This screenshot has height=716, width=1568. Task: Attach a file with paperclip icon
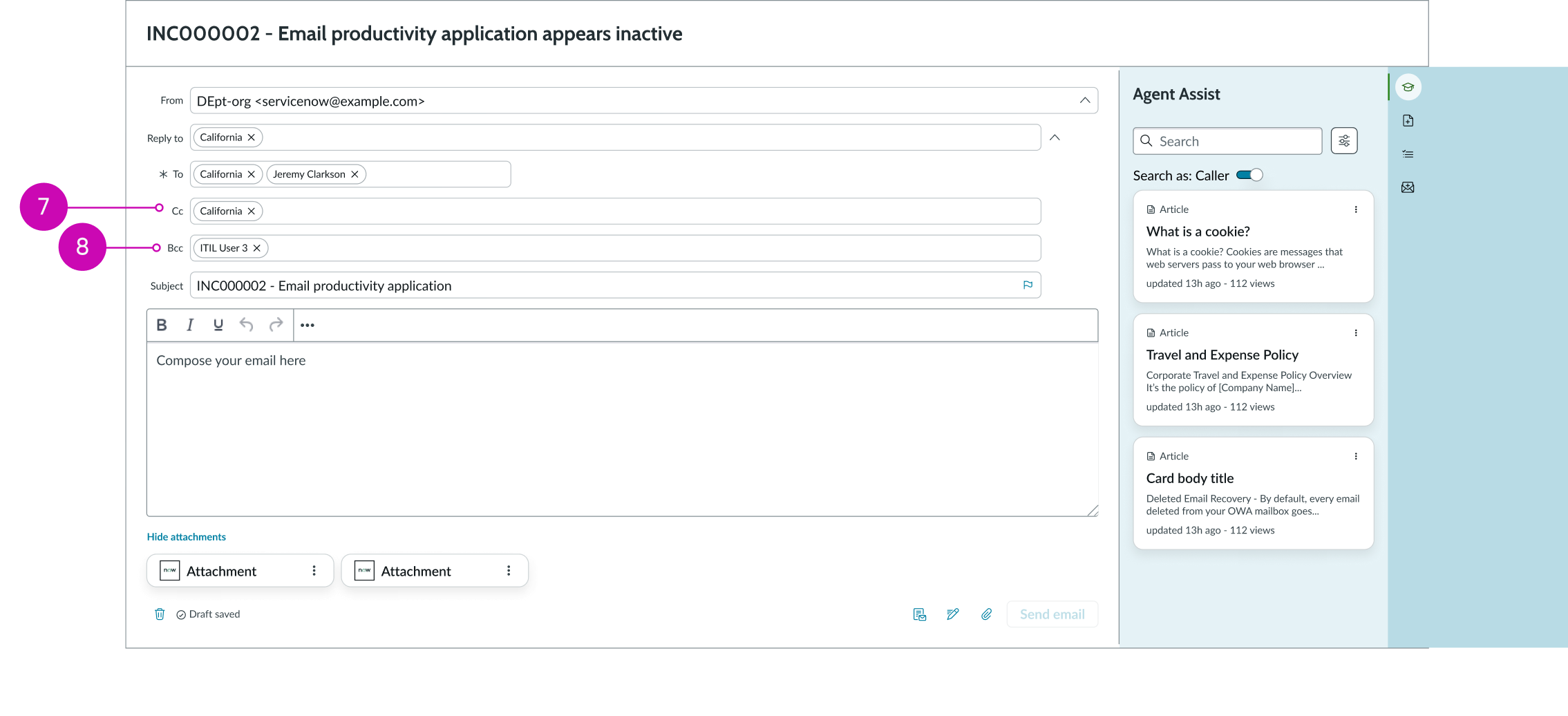pos(986,614)
